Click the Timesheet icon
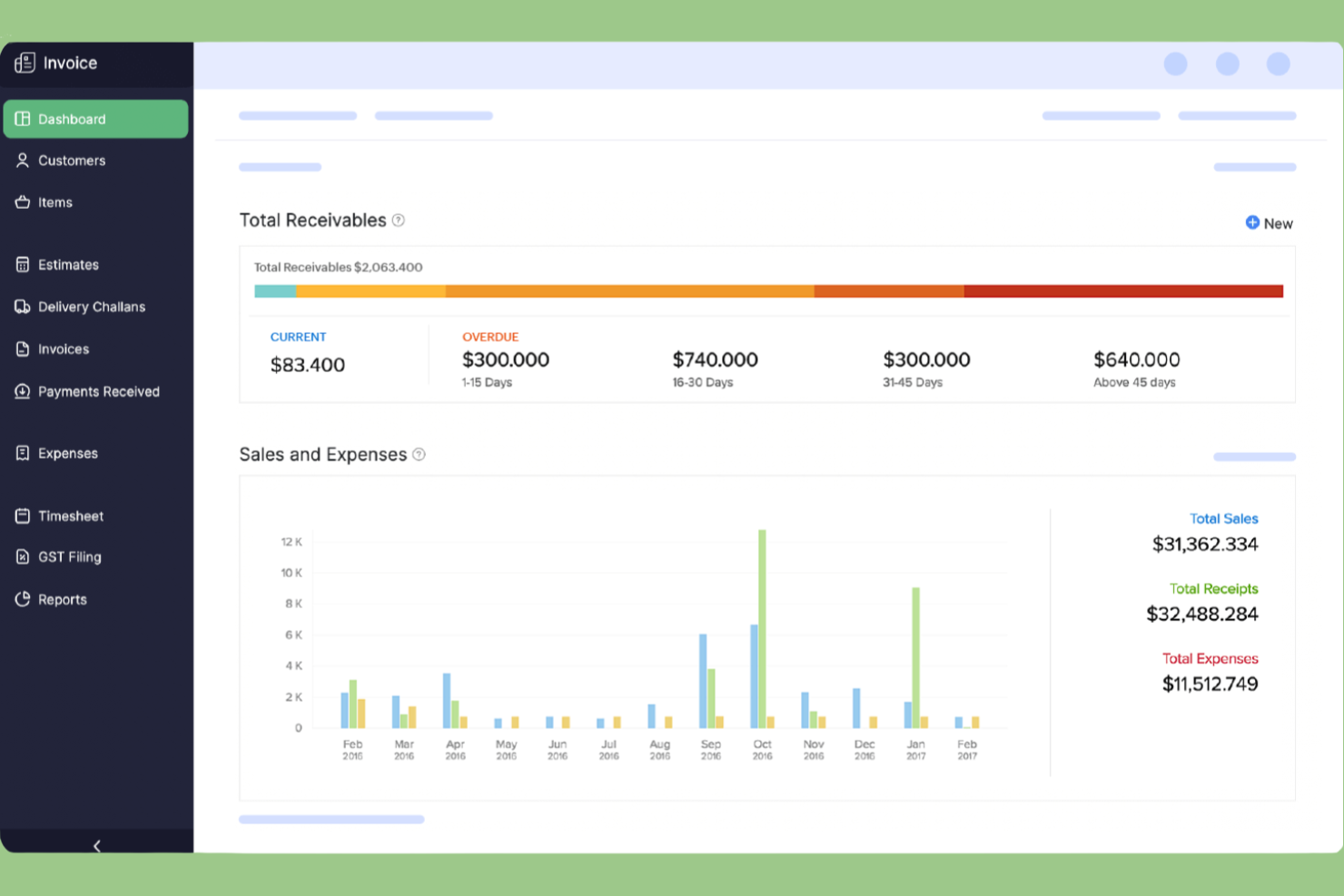This screenshot has height=896, width=1344. click(x=23, y=515)
